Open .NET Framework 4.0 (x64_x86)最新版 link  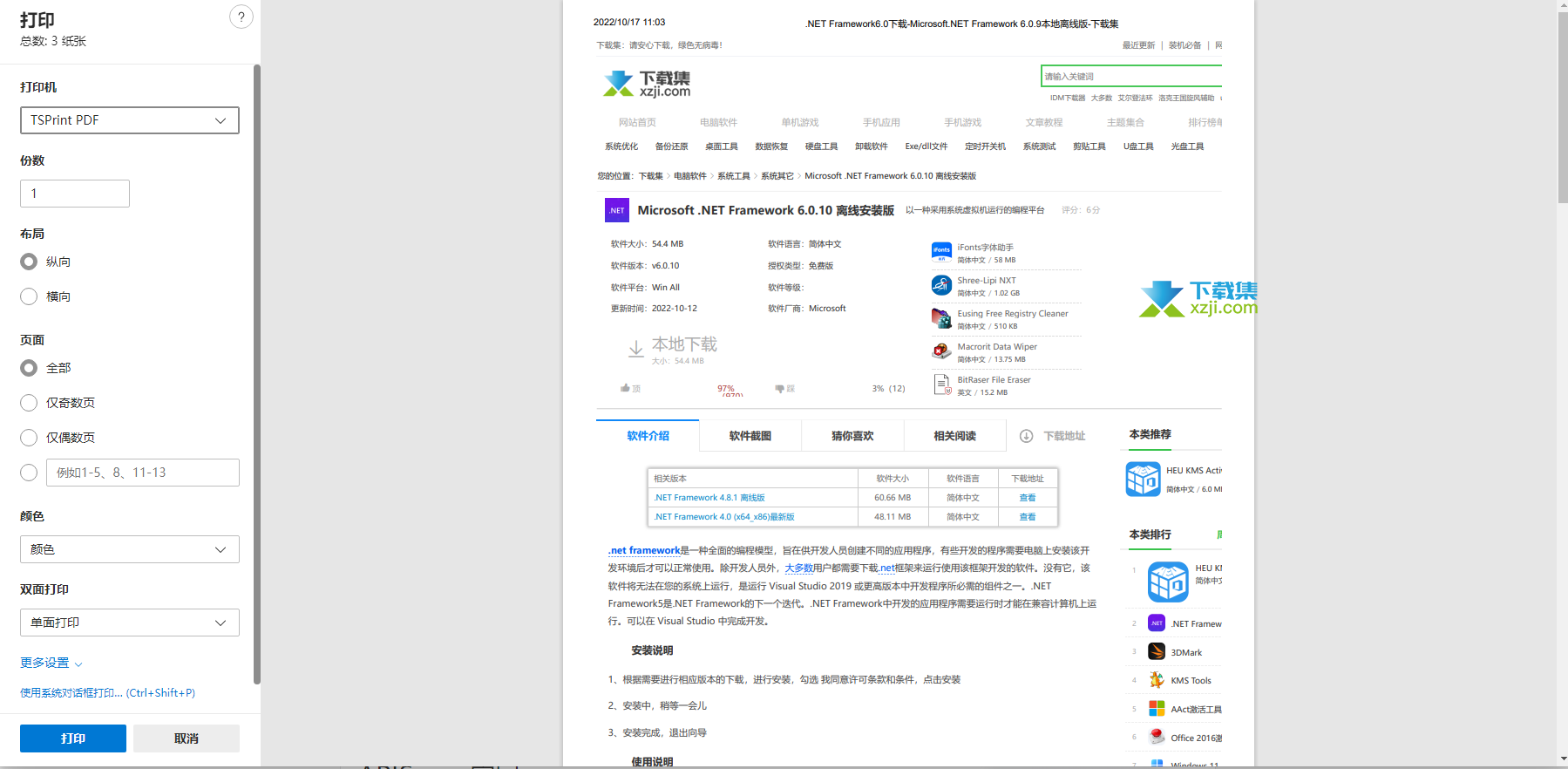(724, 517)
